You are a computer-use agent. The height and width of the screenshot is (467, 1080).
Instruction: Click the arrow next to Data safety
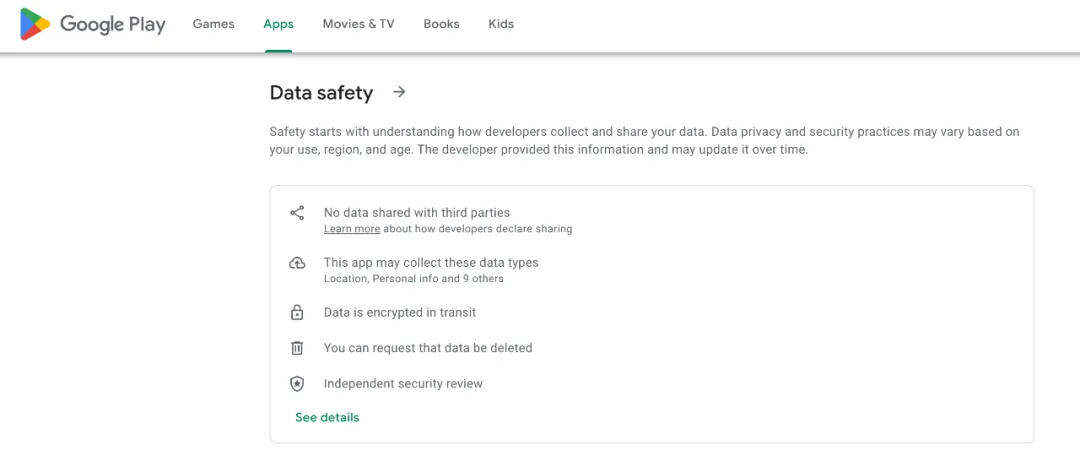(x=399, y=92)
